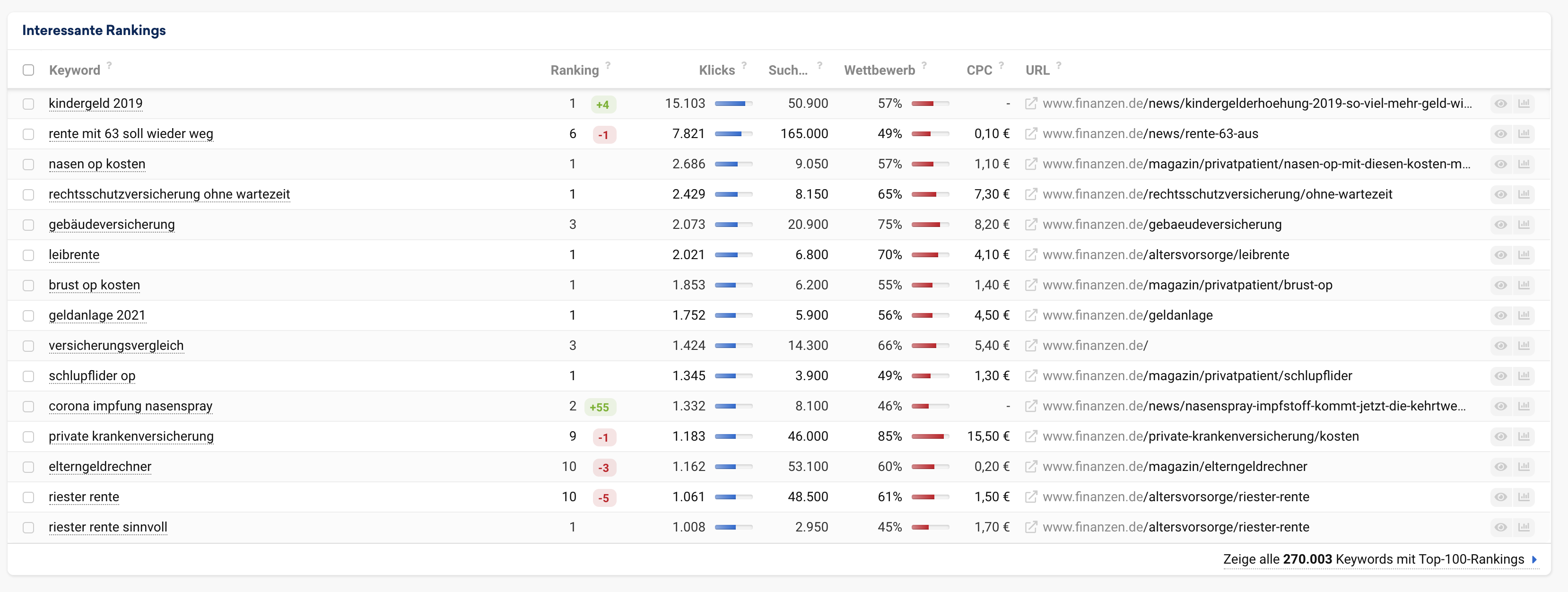
Task: Show history chart icon for schlupflider op row
Action: tap(1524, 376)
